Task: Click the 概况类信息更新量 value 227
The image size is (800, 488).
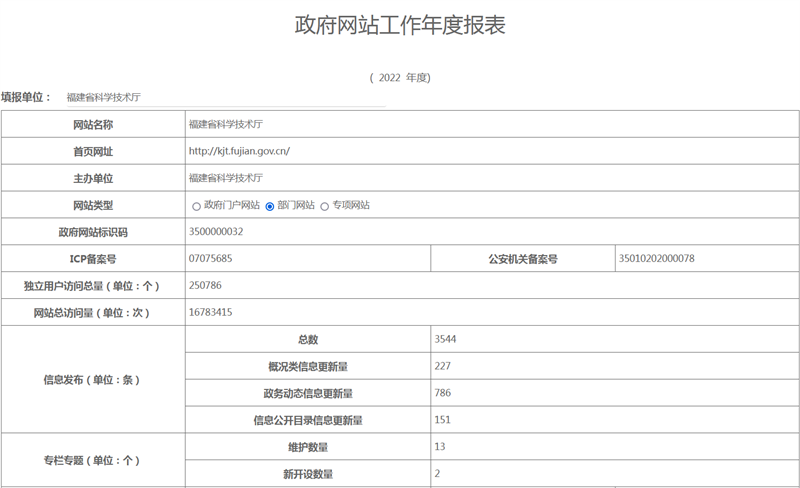Action: [x=443, y=366]
